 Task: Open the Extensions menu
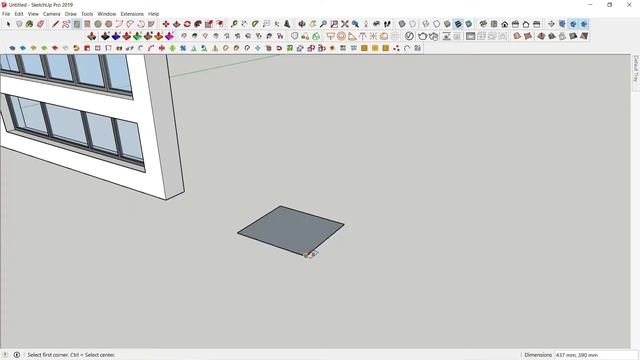pos(132,14)
